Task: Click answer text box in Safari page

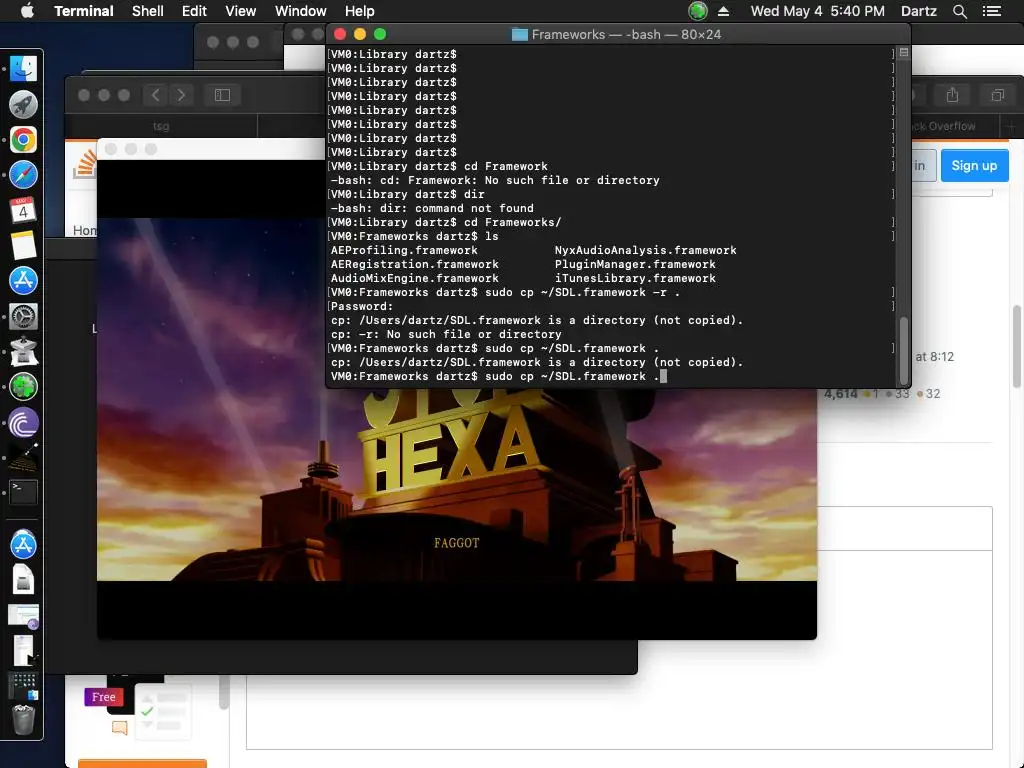Action: (619, 650)
